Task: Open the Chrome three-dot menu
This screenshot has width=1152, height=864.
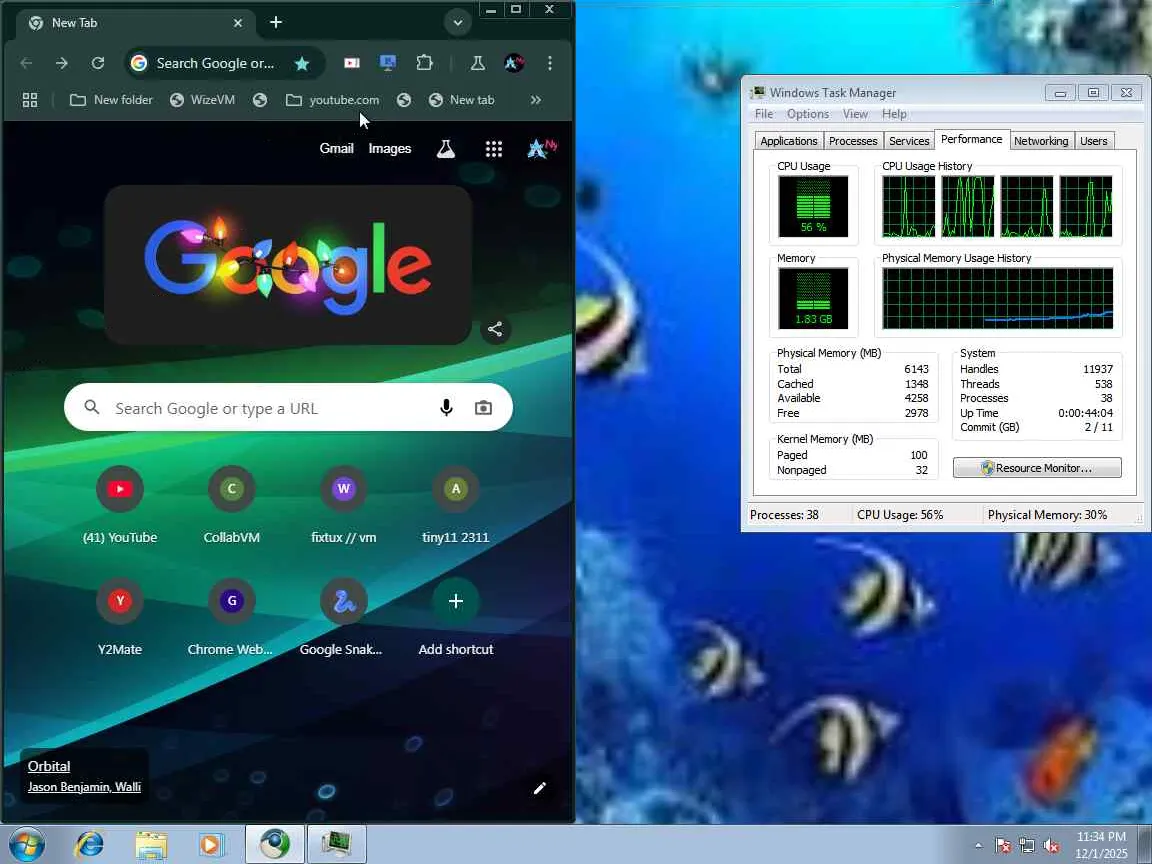Action: [550, 63]
